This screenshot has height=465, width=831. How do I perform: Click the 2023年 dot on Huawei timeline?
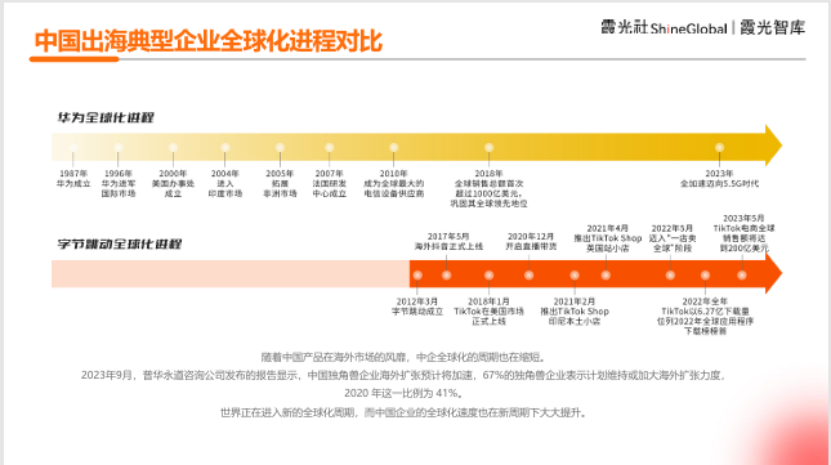click(719, 148)
